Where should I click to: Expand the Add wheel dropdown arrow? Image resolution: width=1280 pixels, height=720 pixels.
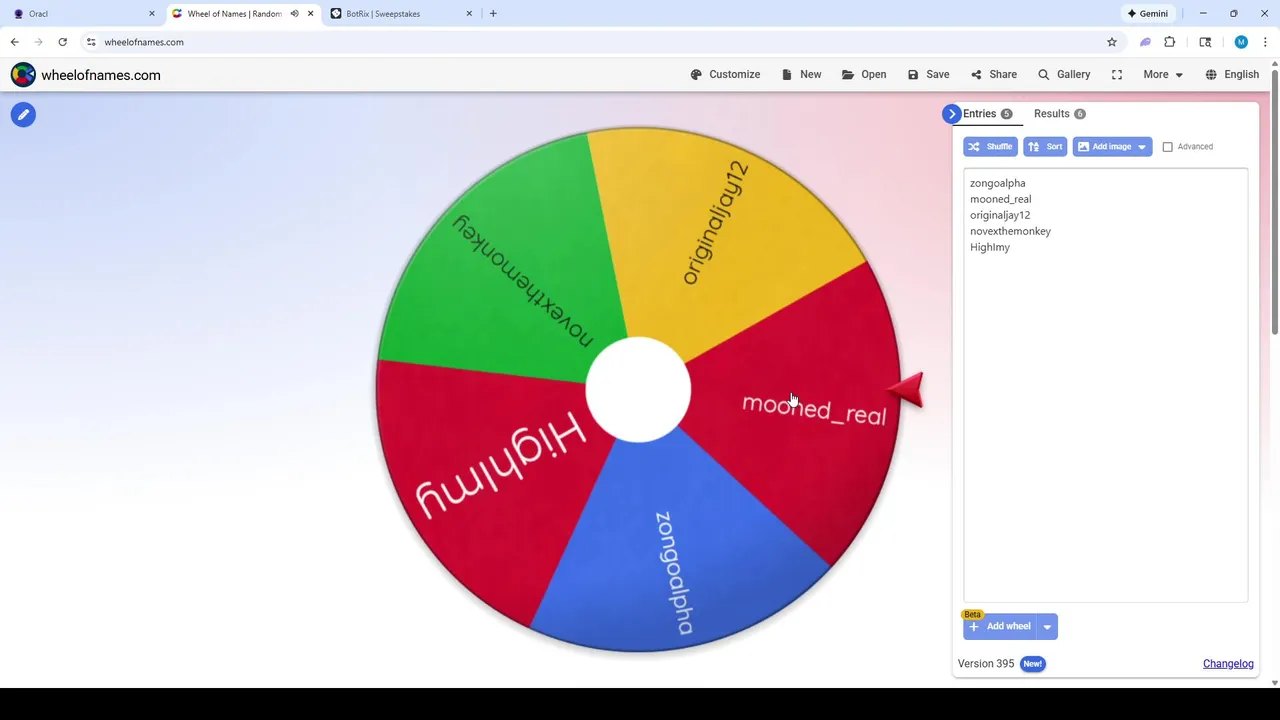[x=1047, y=627]
